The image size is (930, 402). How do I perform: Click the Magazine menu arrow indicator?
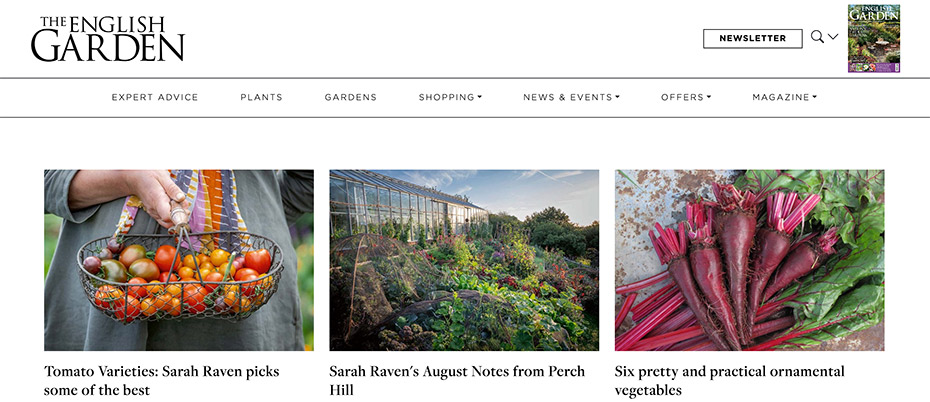tap(814, 97)
